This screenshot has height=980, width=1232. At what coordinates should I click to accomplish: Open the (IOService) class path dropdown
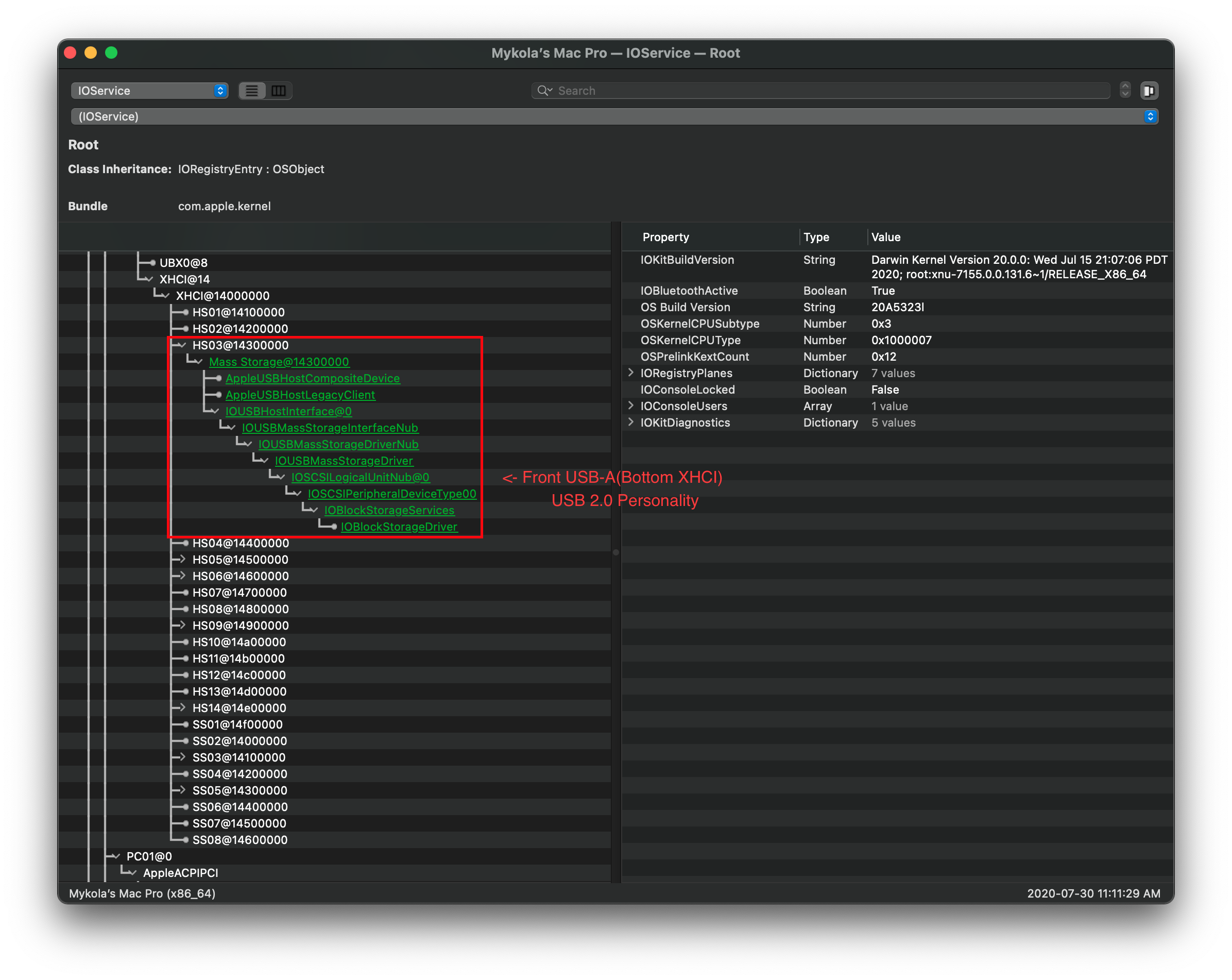tap(614, 116)
